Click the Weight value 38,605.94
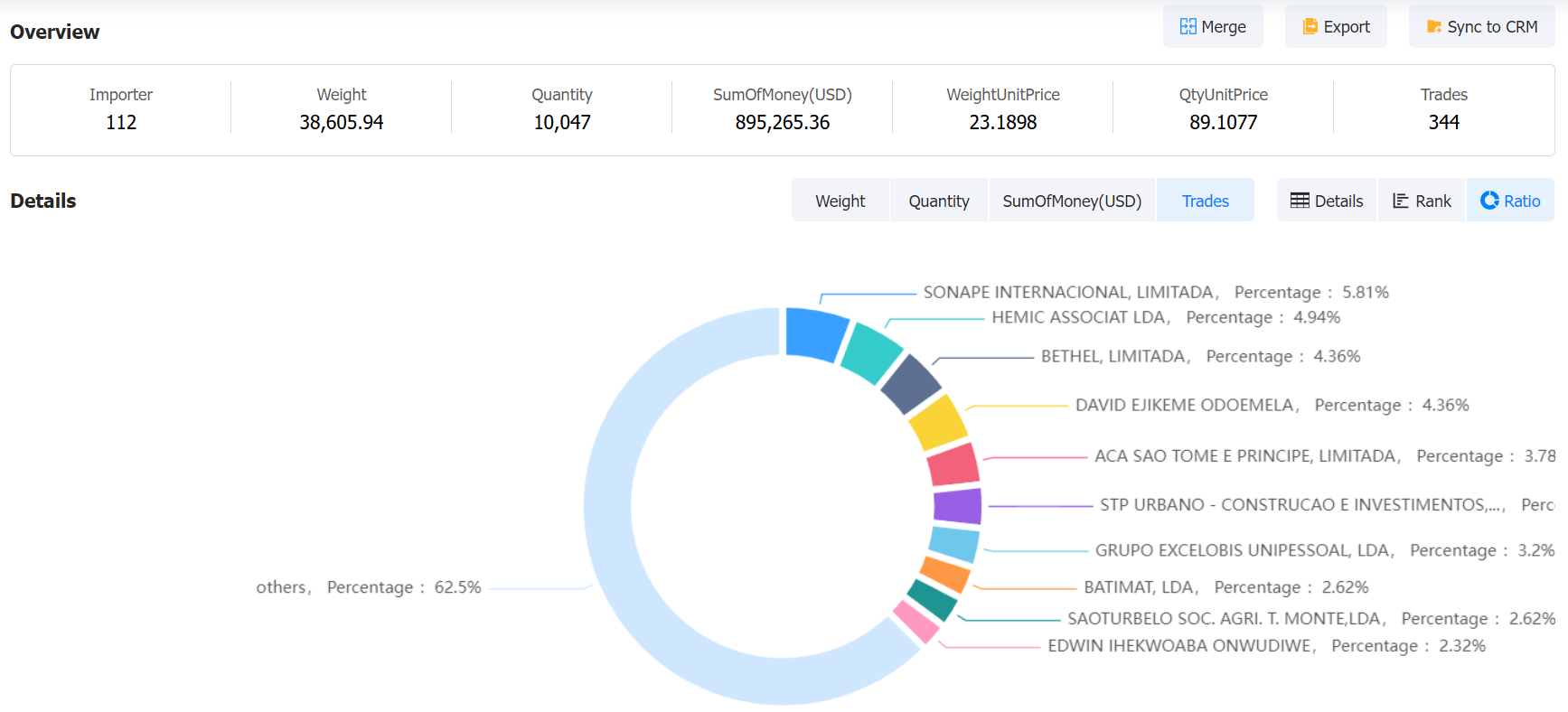 [342, 122]
